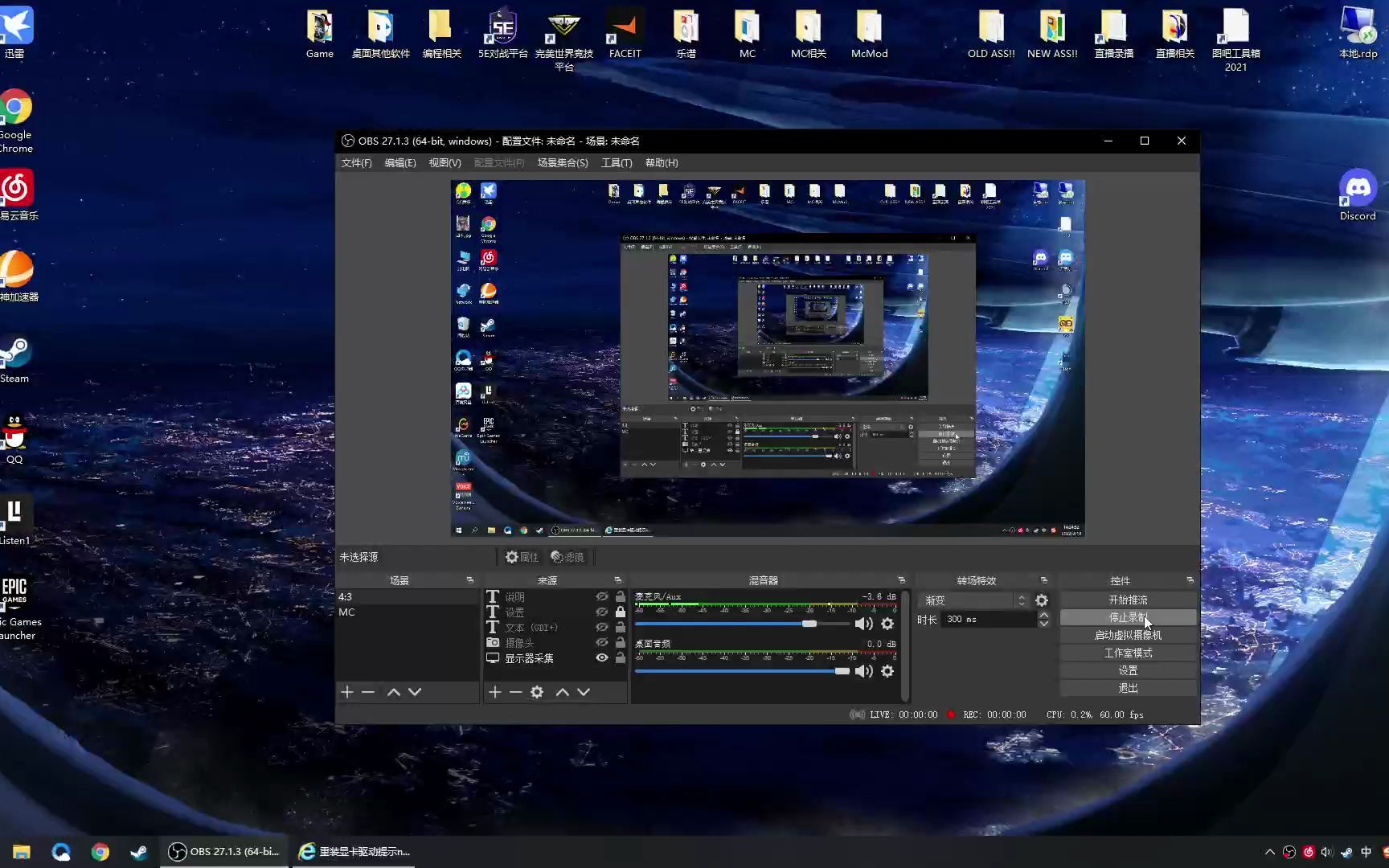
Task: Hide the 显示器采集 source via its eye icon
Action: point(601,658)
